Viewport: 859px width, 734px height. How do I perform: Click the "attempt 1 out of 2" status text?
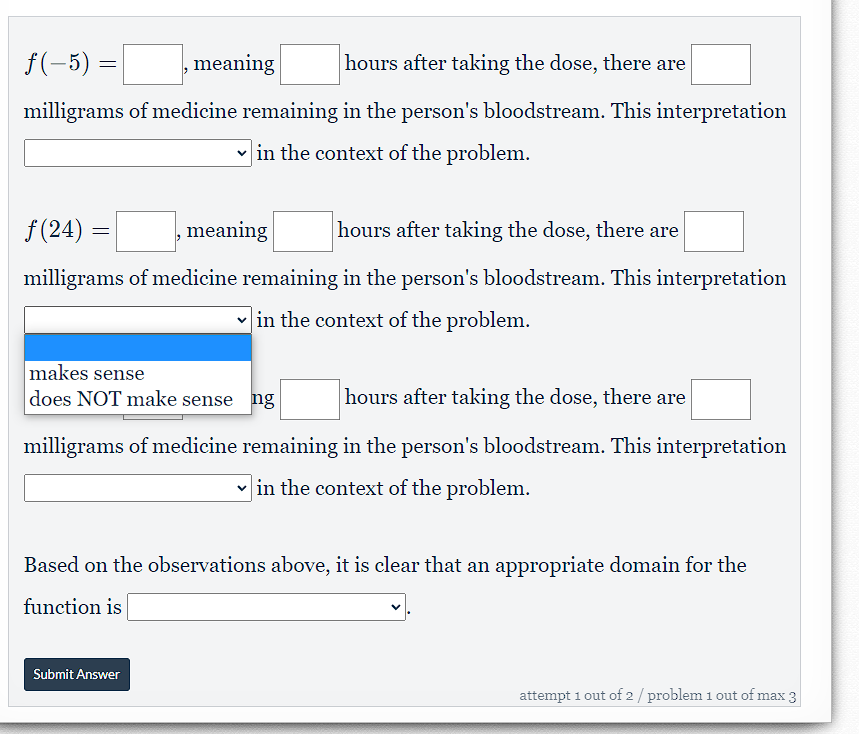pos(576,695)
